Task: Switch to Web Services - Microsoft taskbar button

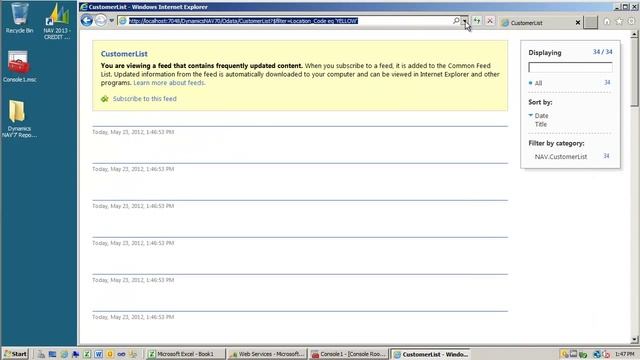Action: (267, 354)
